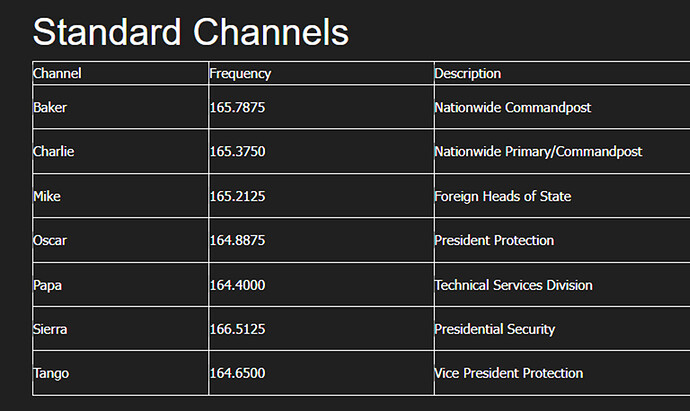Click Foreign Heads of State description

[x=503, y=196]
